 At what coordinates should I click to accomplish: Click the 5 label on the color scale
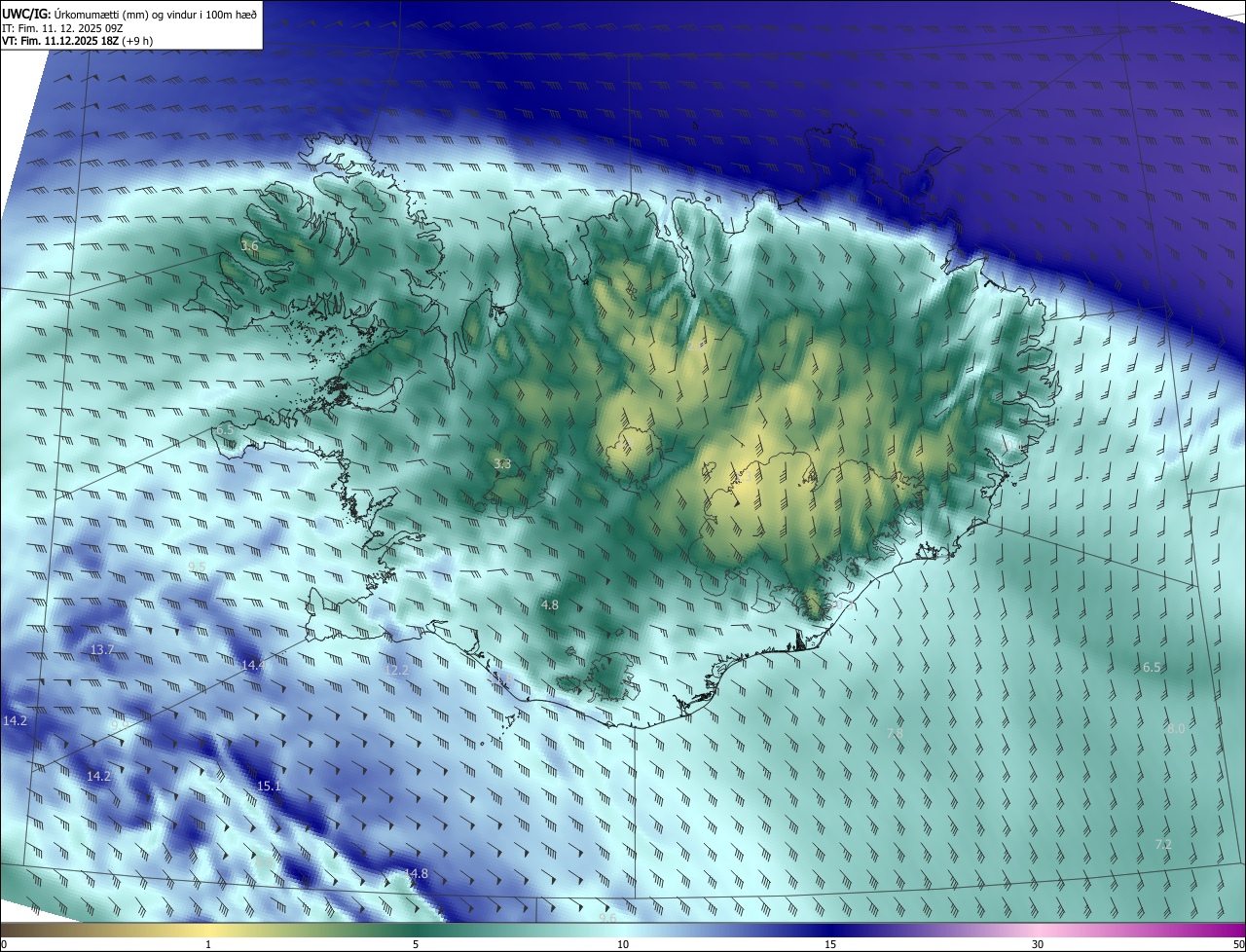[x=416, y=944]
